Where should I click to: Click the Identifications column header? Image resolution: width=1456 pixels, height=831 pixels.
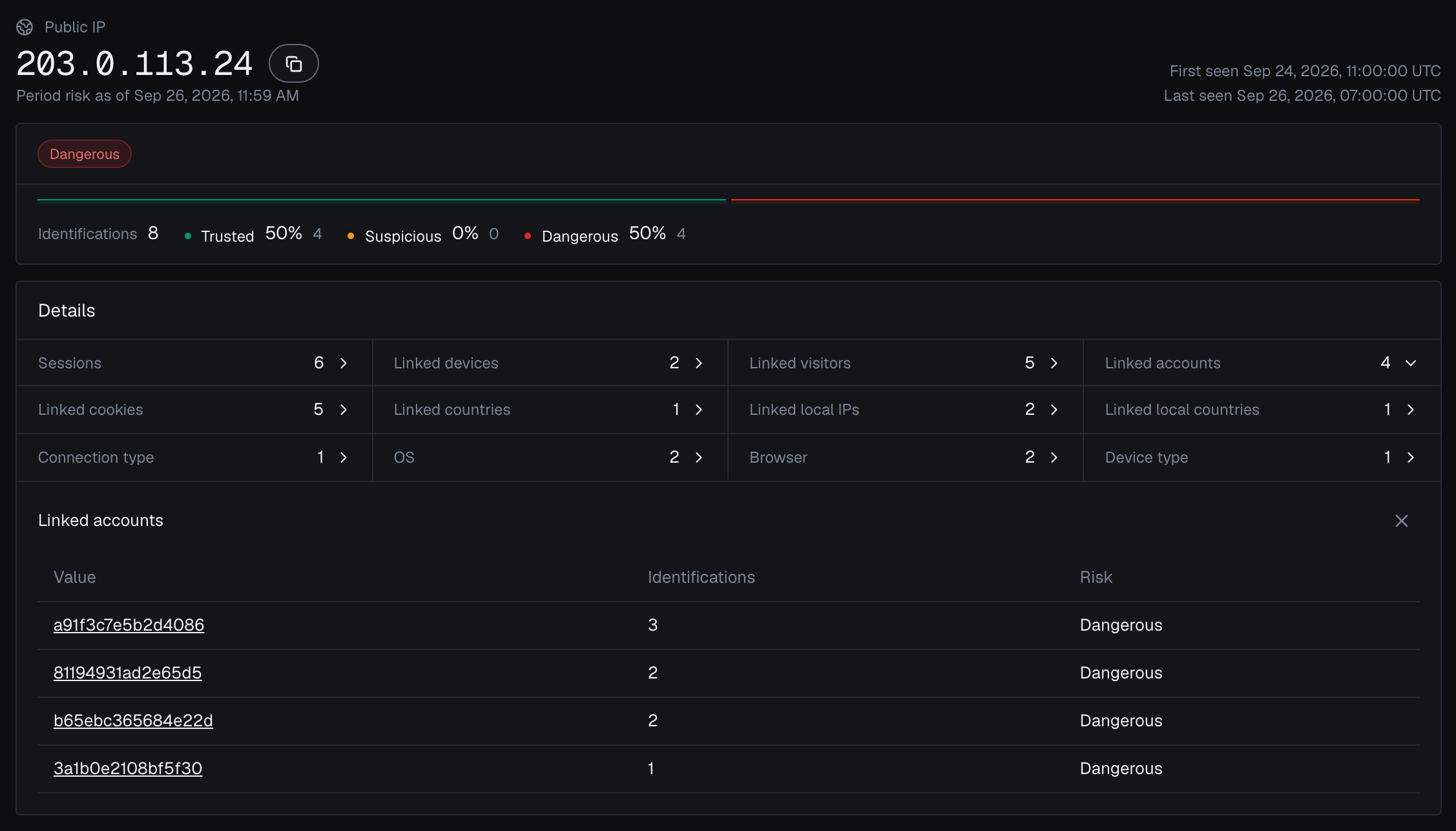701,577
